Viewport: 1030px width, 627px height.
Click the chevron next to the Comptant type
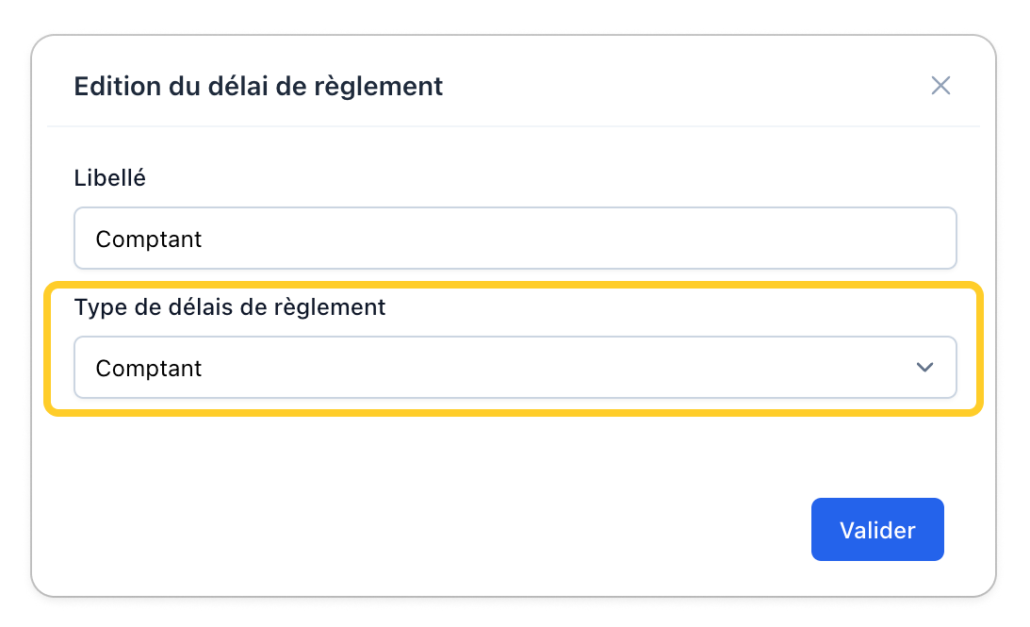[x=925, y=368]
